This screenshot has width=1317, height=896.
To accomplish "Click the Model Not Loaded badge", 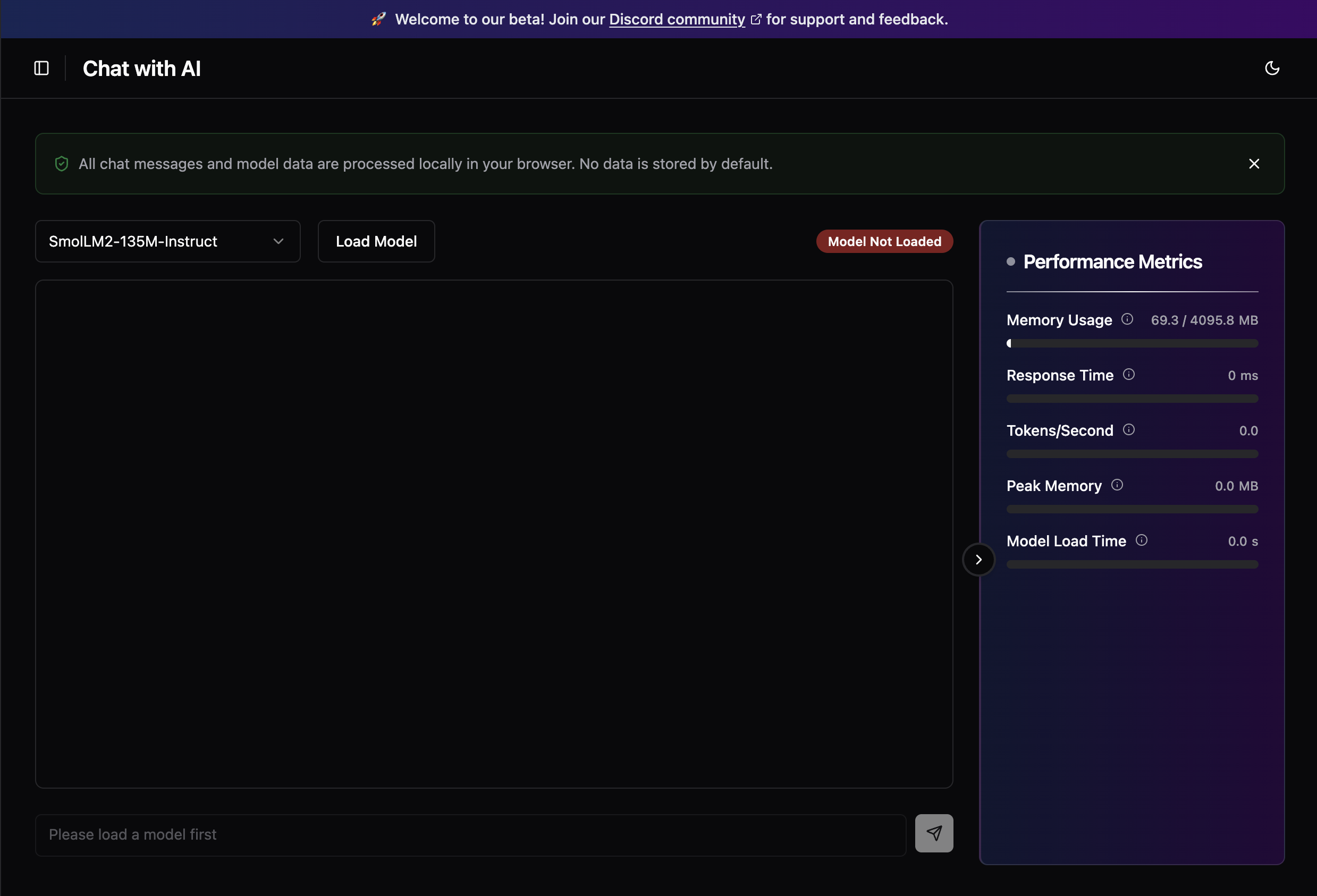I will pyautogui.click(x=884, y=241).
